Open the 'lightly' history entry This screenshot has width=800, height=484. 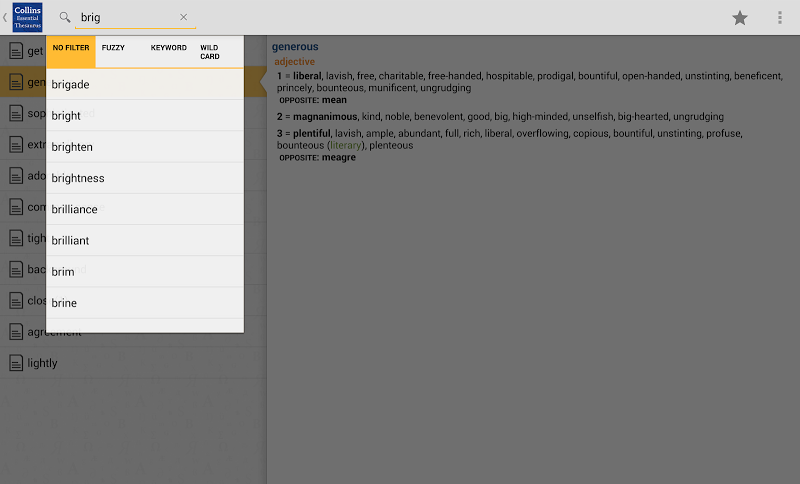click(x=133, y=363)
